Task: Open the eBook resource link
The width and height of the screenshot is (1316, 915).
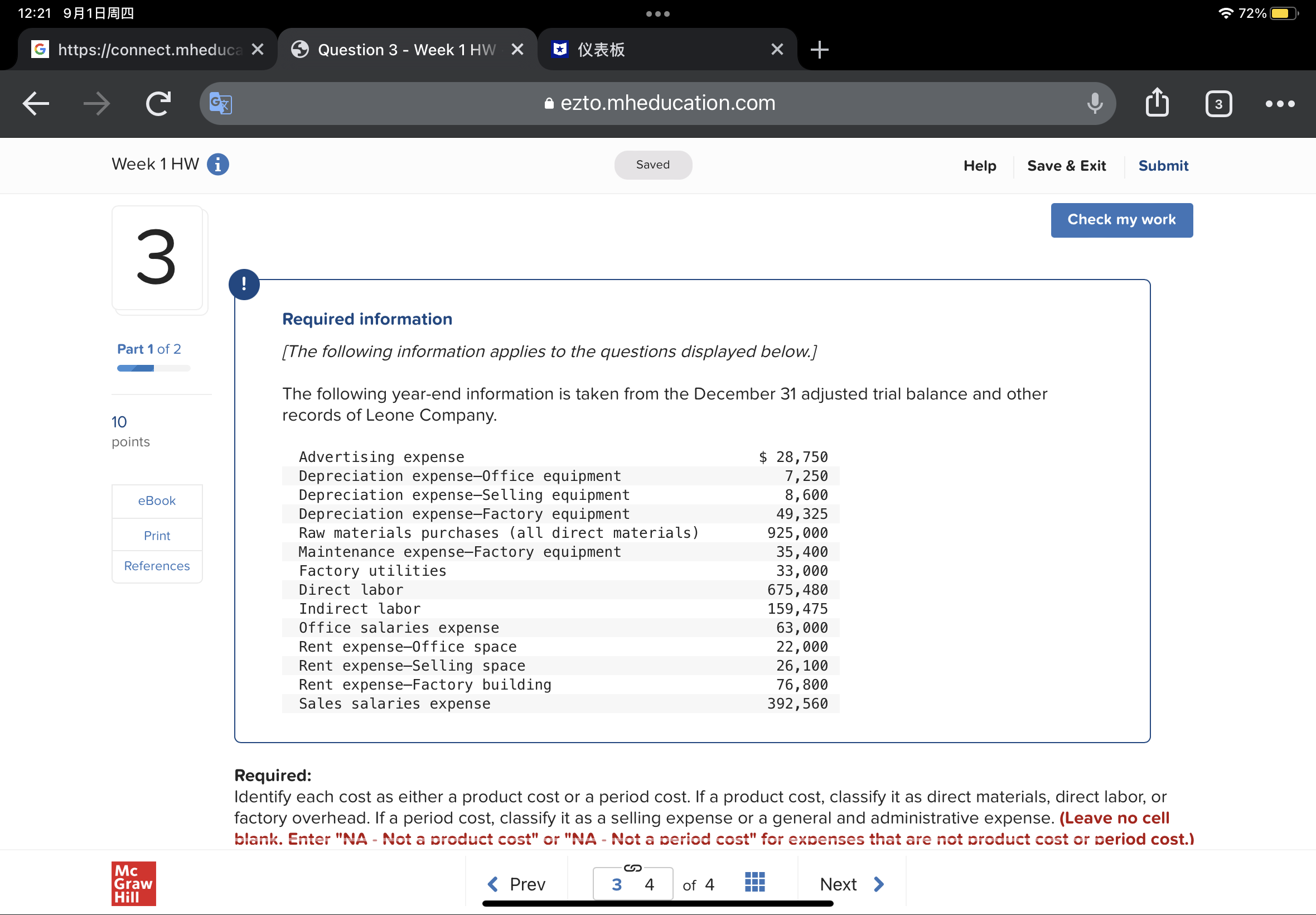Action: 157,501
